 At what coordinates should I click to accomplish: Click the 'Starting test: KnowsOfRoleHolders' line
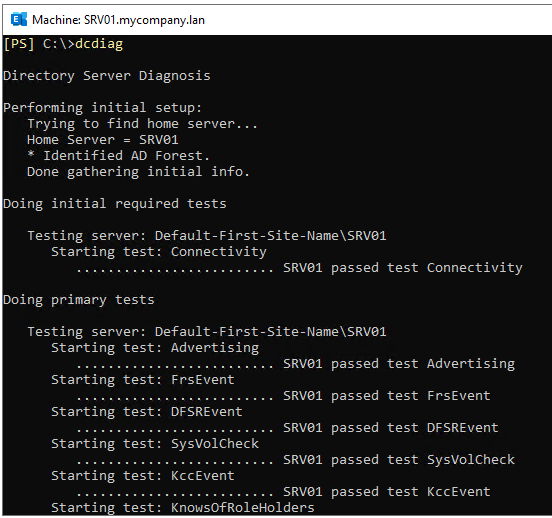[183, 508]
